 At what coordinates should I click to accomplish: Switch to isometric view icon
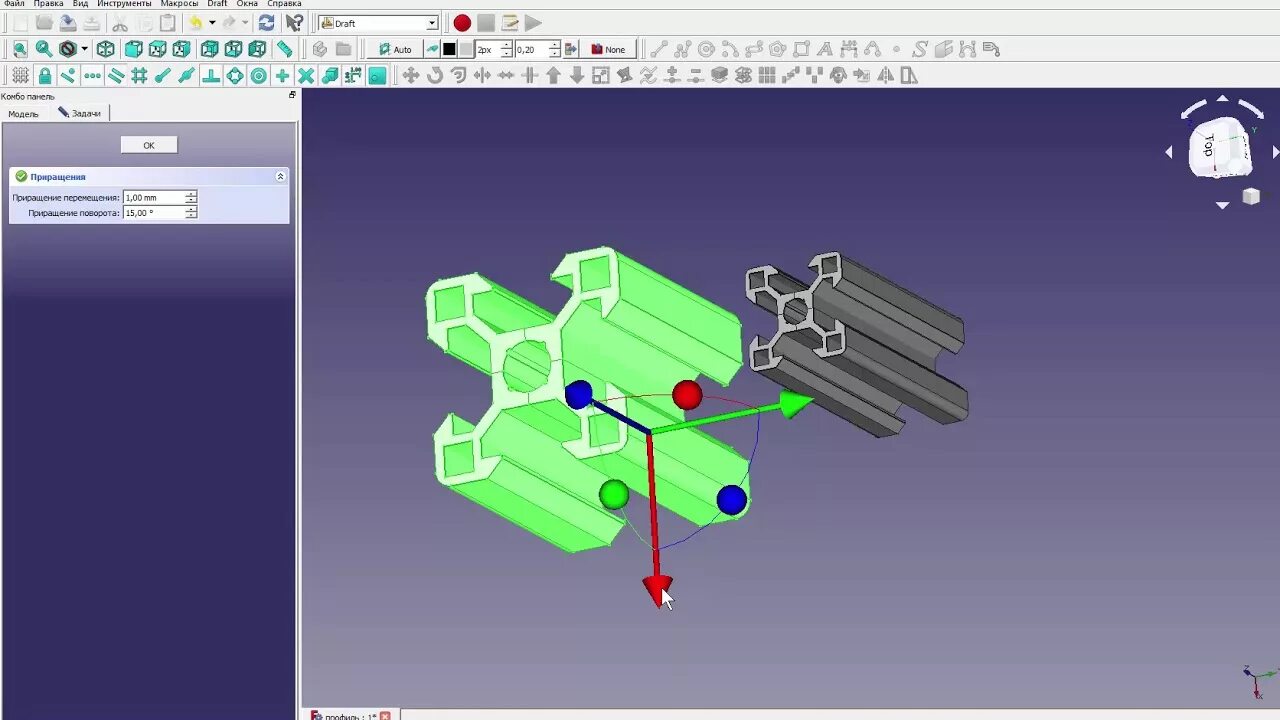pos(105,49)
